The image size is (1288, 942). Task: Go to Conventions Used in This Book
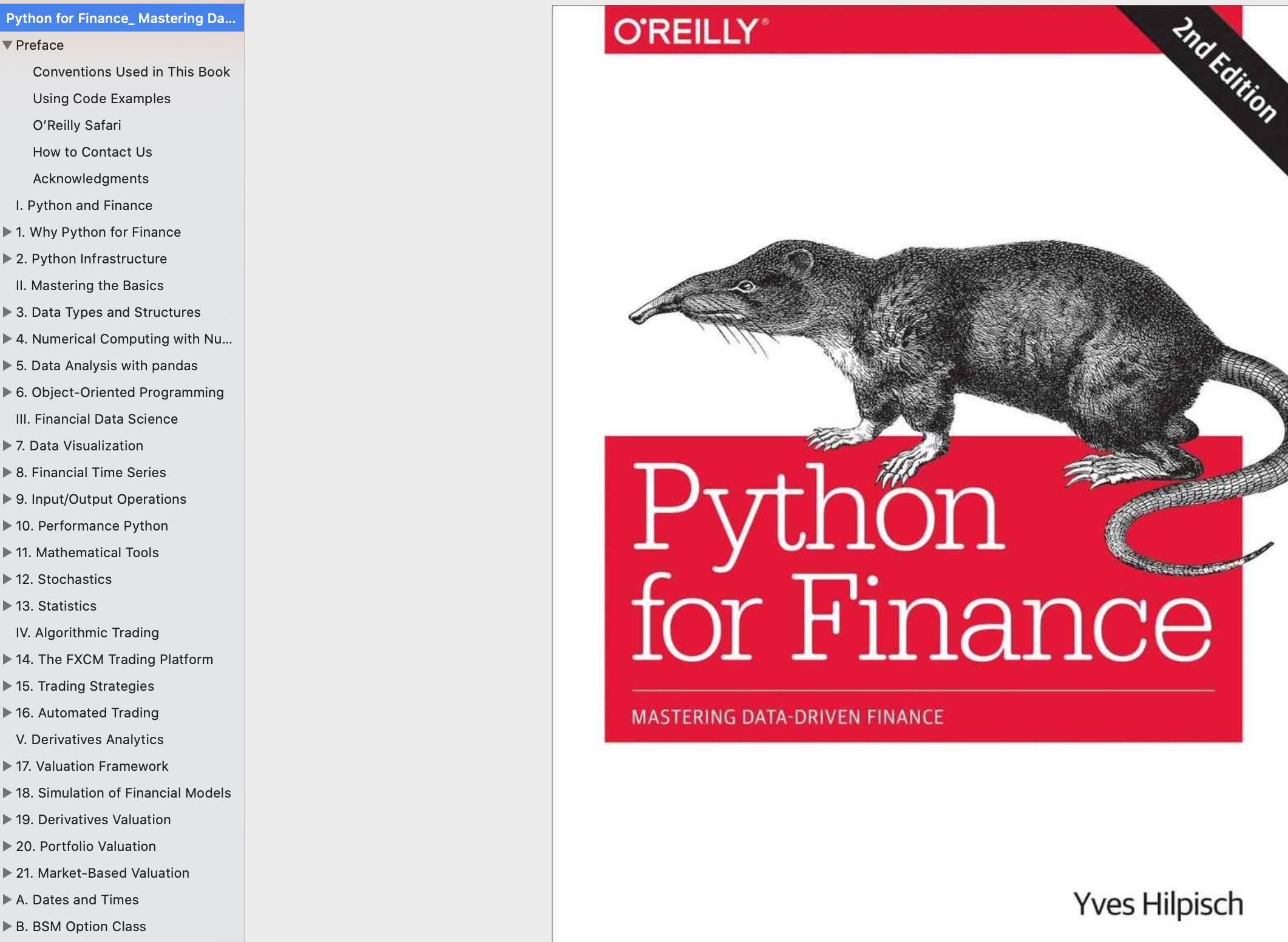(131, 72)
